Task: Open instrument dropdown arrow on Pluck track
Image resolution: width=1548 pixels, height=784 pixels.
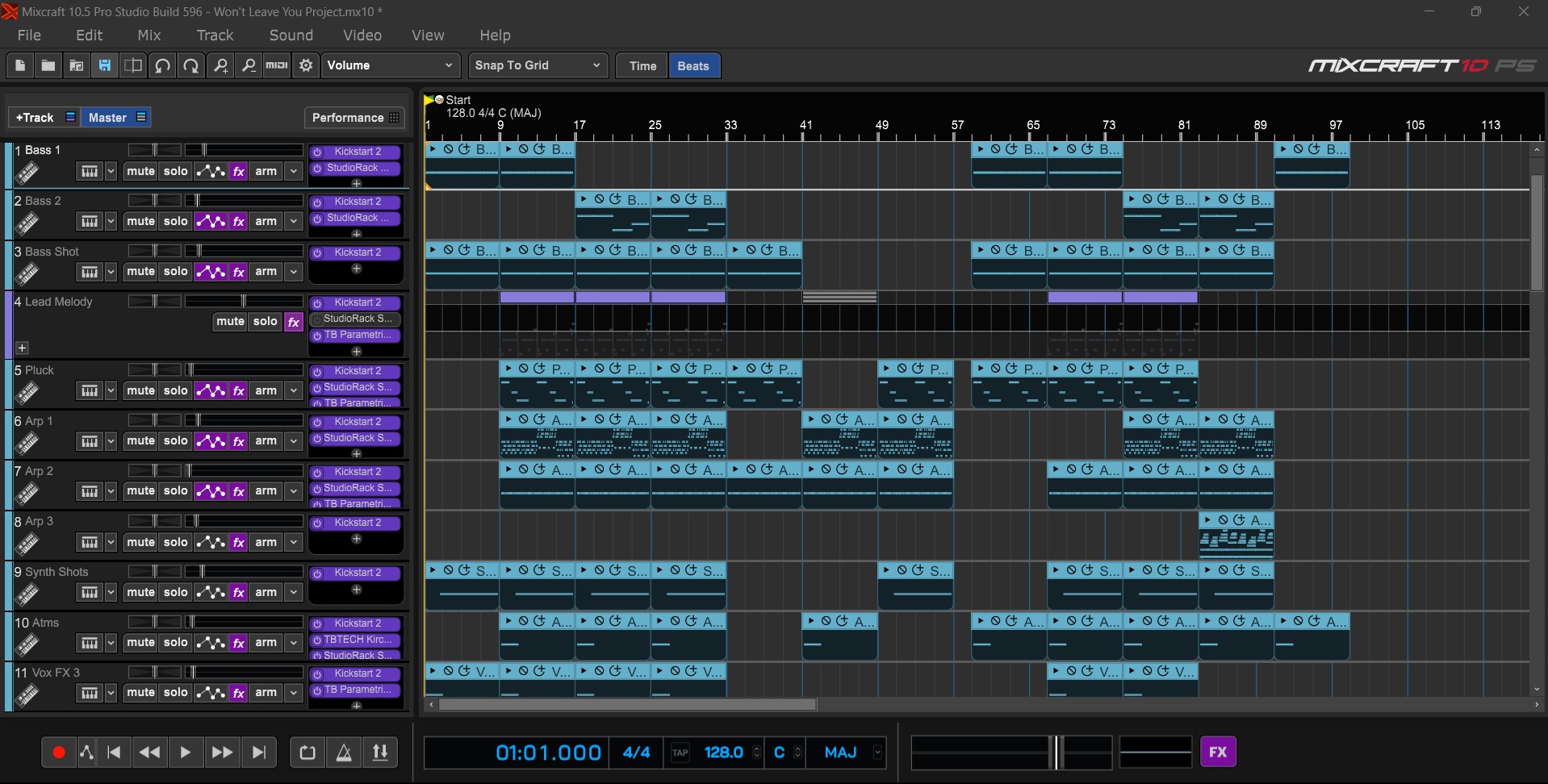Action: pos(111,390)
